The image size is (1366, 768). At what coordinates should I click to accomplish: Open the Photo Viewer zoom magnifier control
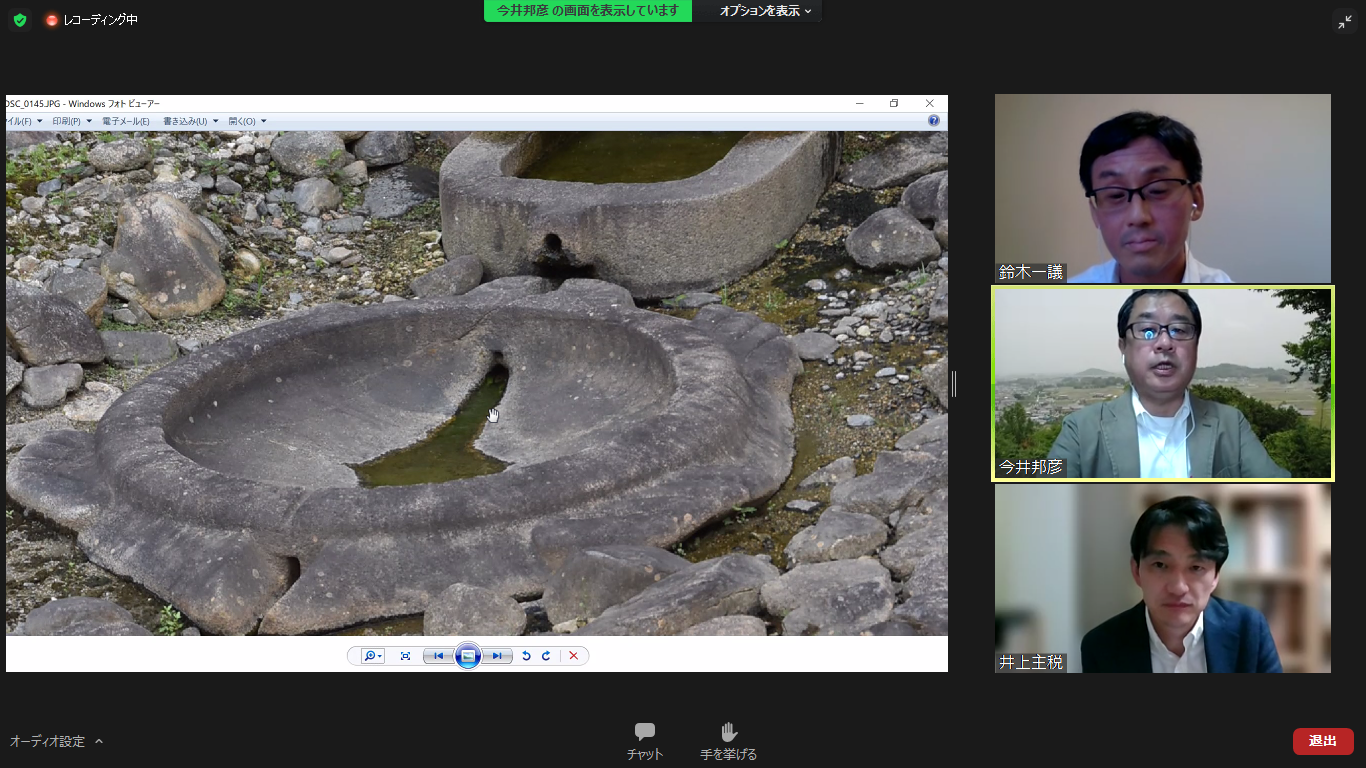coord(372,656)
